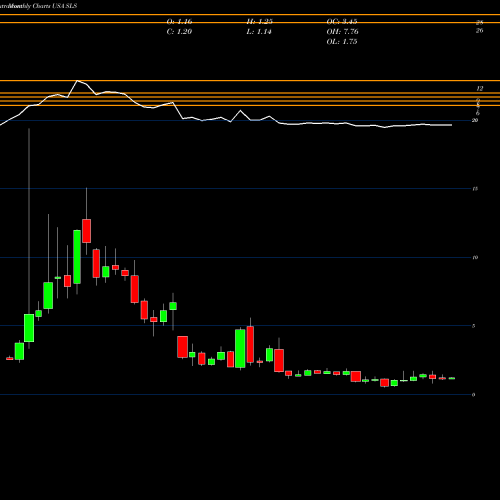Click the "OL: 1.75" reading
500x500 pixels.
[x=342, y=42]
